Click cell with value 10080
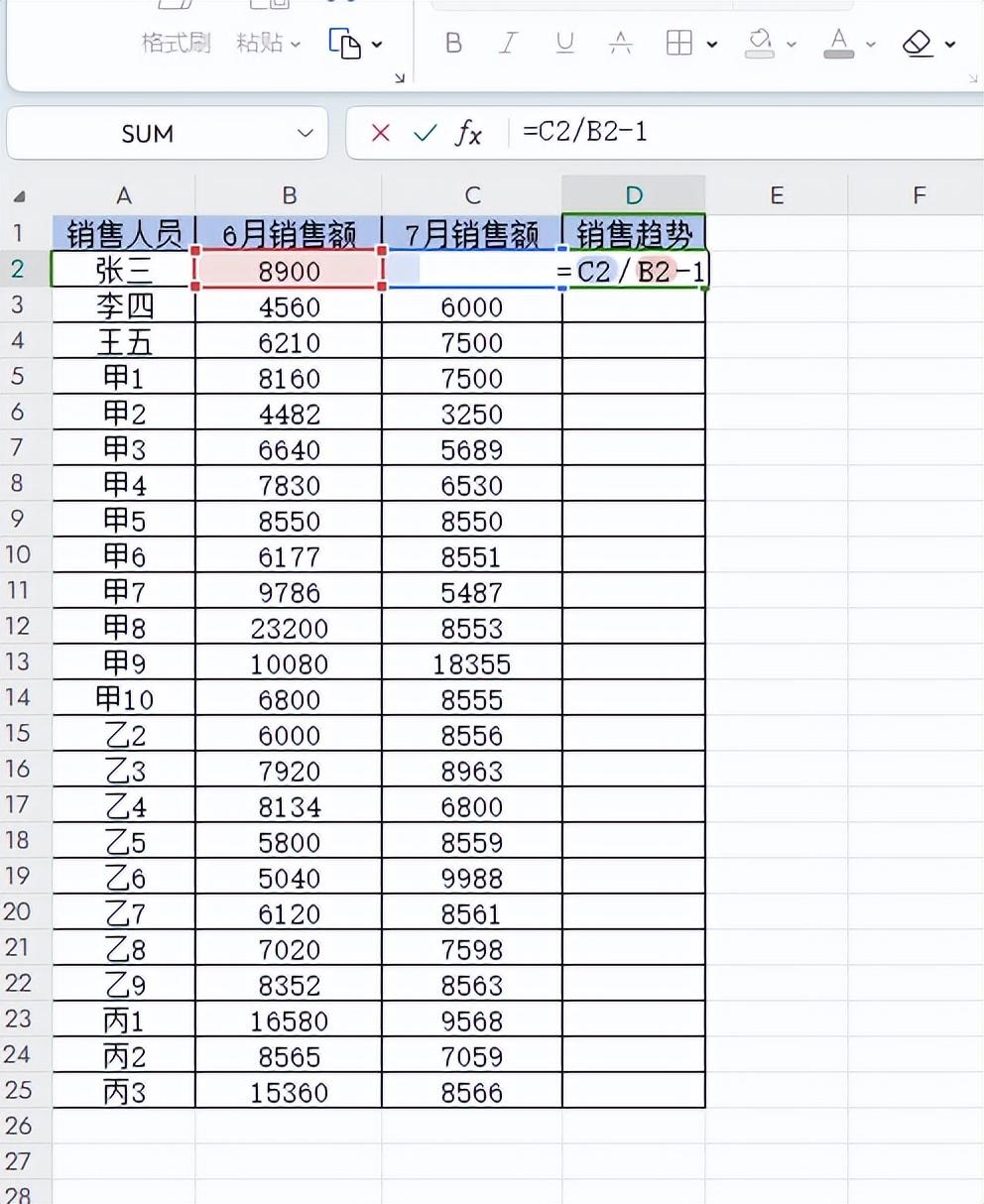The image size is (984, 1204). click(x=289, y=663)
